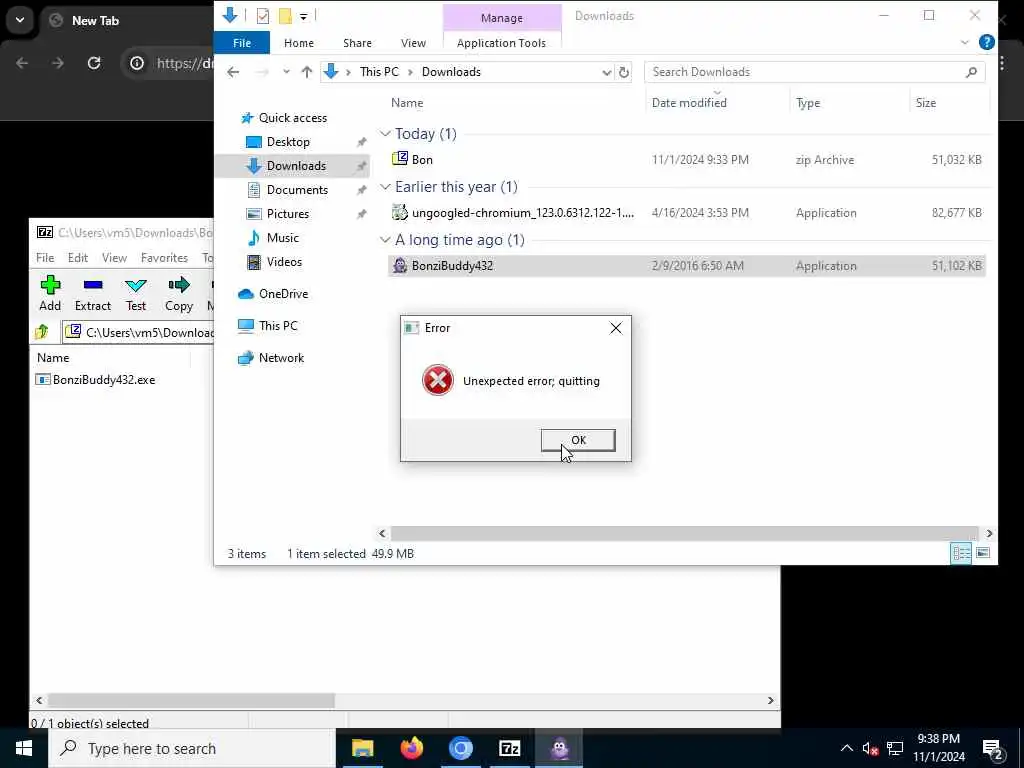Click the red error icon in dialog

(x=438, y=380)
